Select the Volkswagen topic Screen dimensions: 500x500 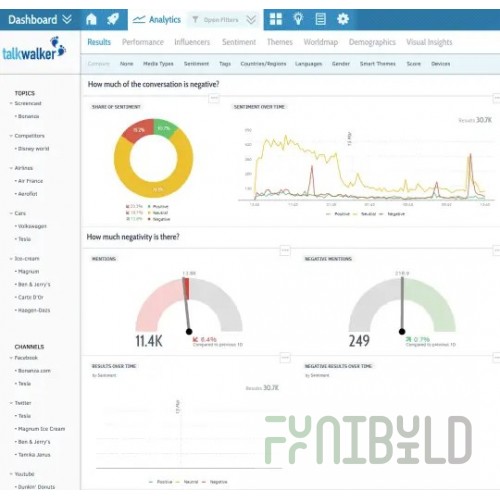coord(32,226)
